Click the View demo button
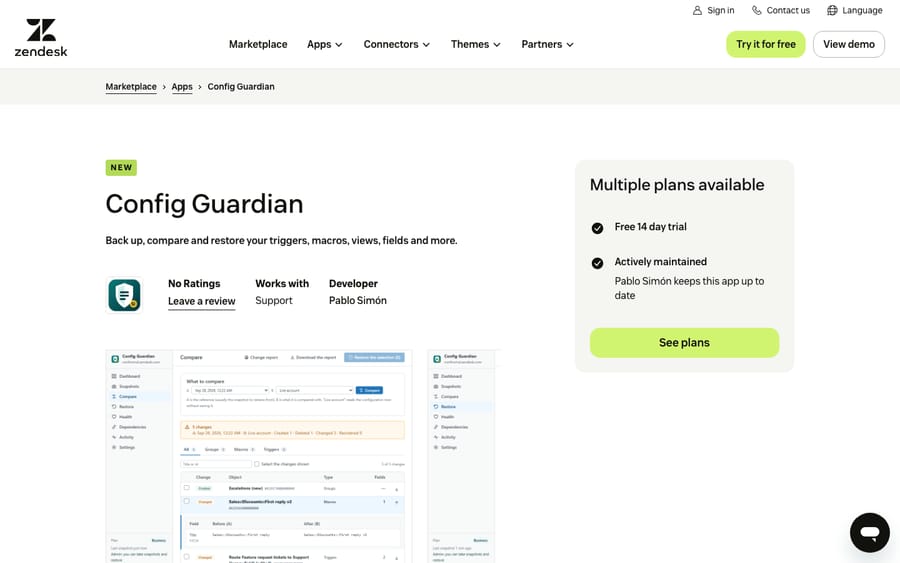This screenshot has height=563, width=900. (x=849, y=44)
